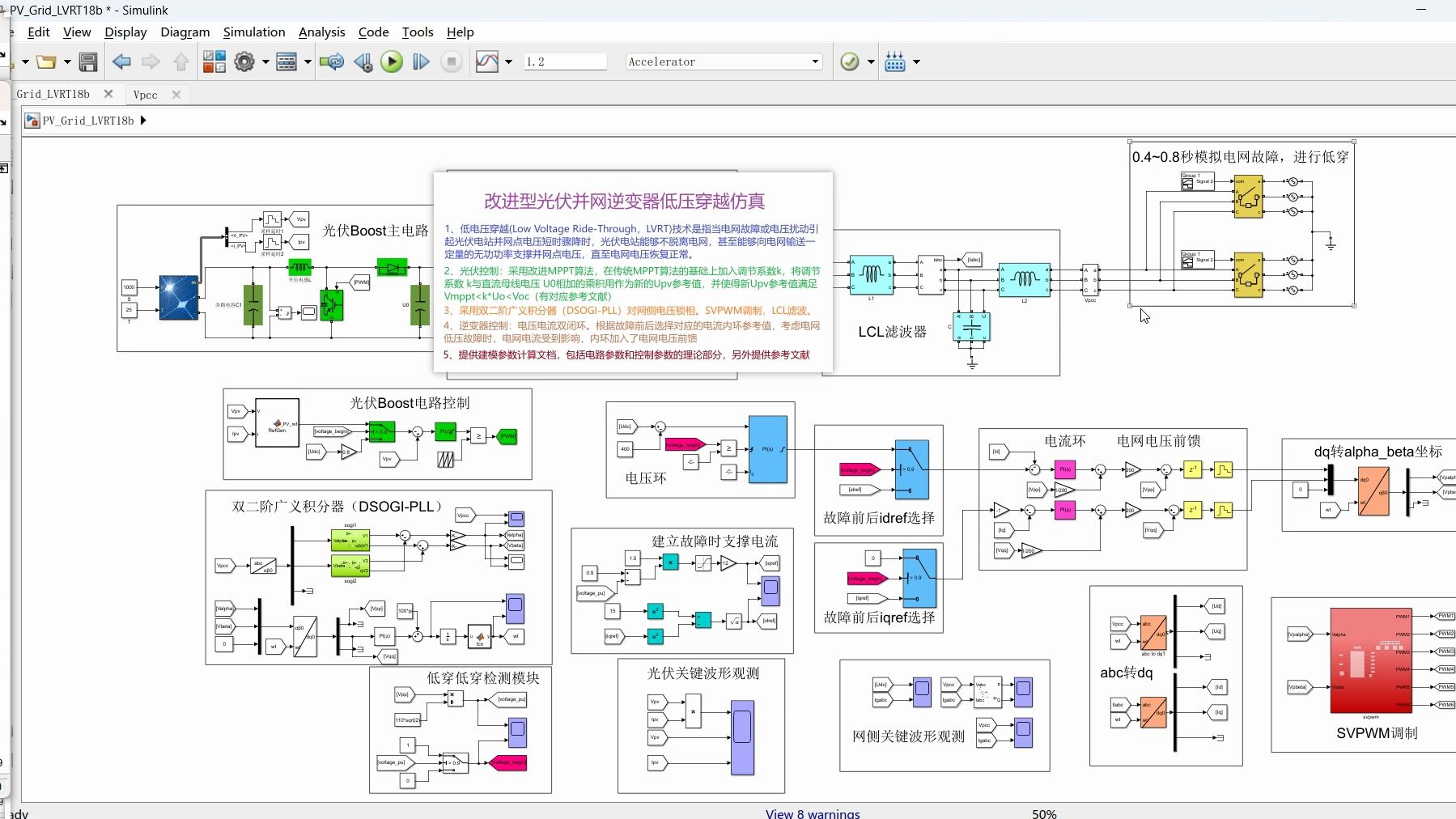Open the Code menu
Image resolution: width=1456 pixels, height=819 pixels.
(373, 32)
